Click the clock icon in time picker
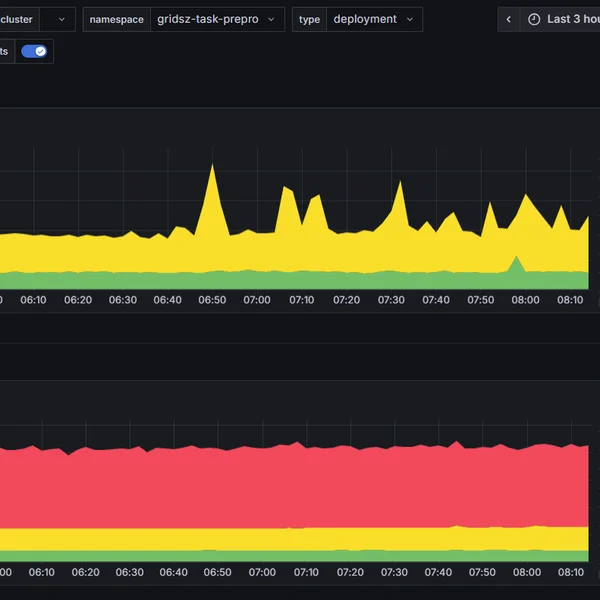 534,19
